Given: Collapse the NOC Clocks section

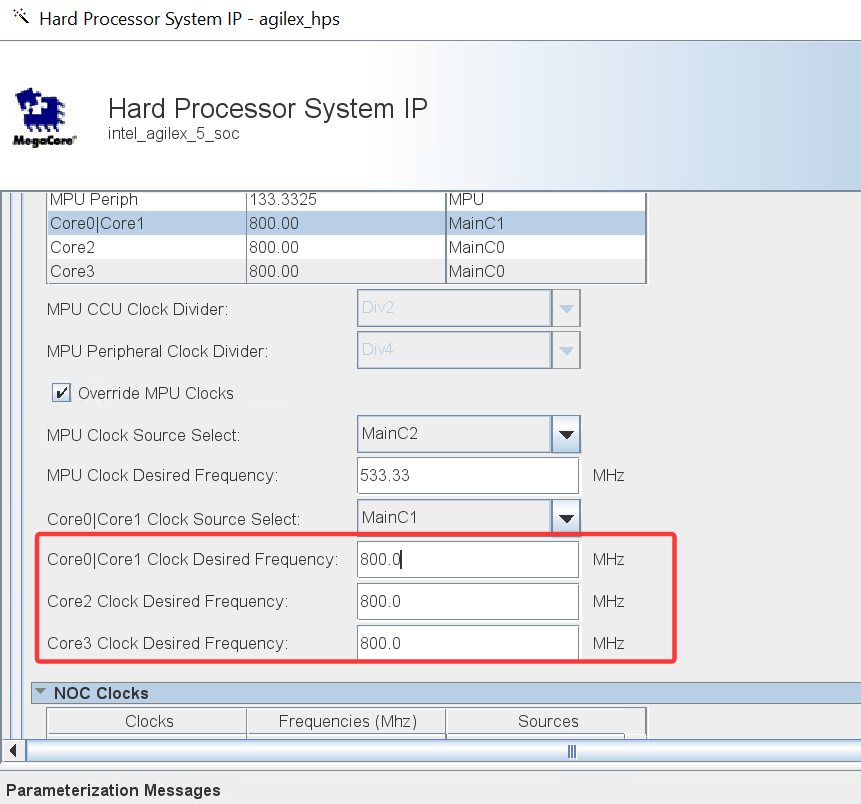Looking at the screenshot, I should [x=40, y=691].
